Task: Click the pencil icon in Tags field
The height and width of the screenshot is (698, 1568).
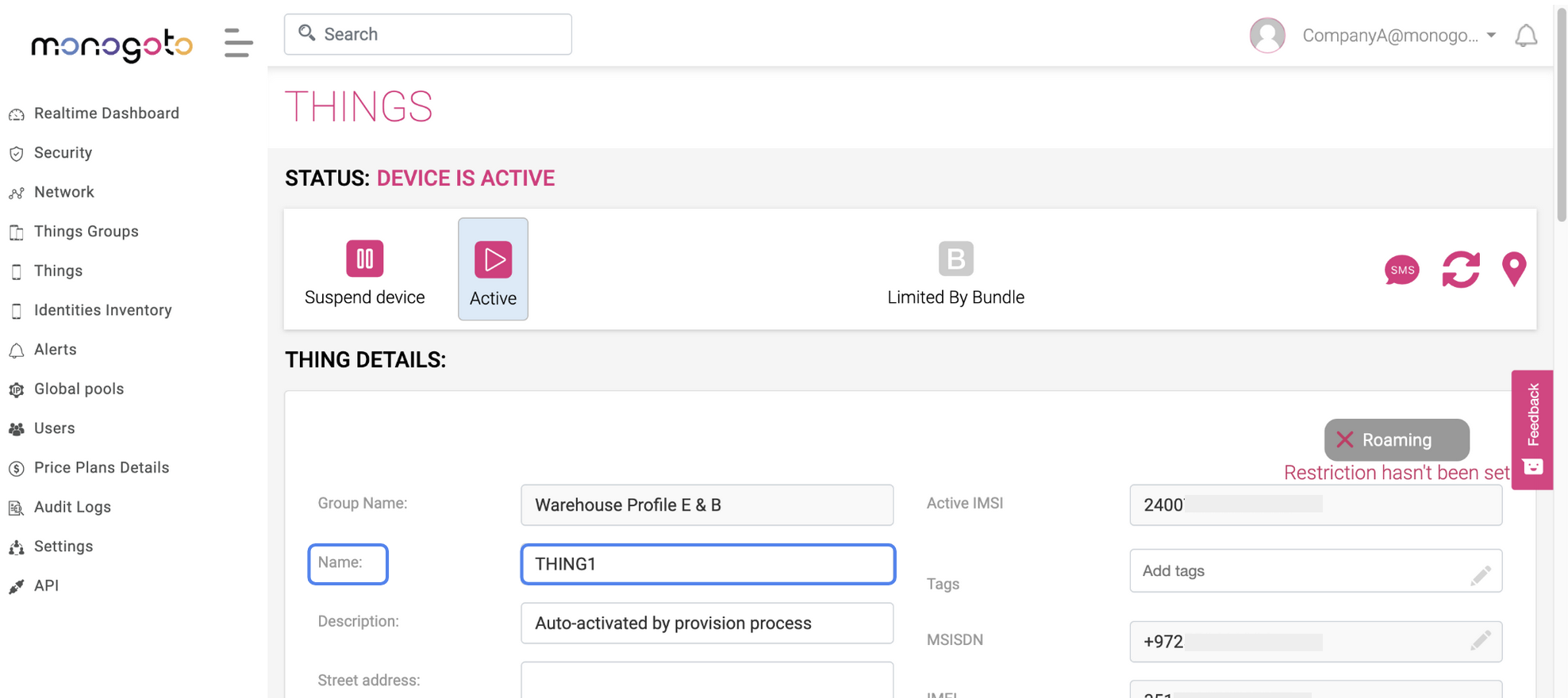Action: (1480, 575)
